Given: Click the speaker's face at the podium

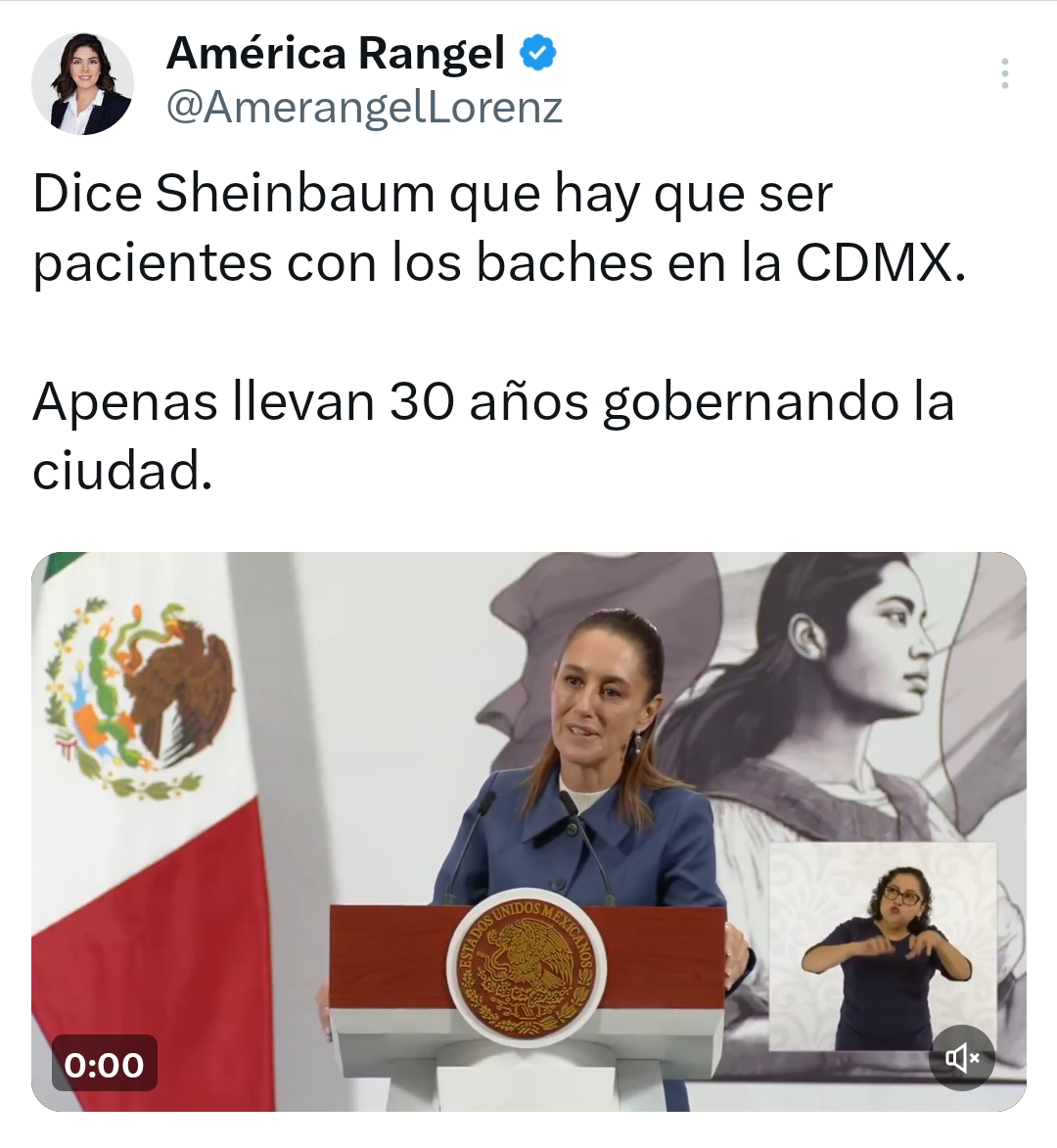Looking at the screenshot, I should 604,703.
